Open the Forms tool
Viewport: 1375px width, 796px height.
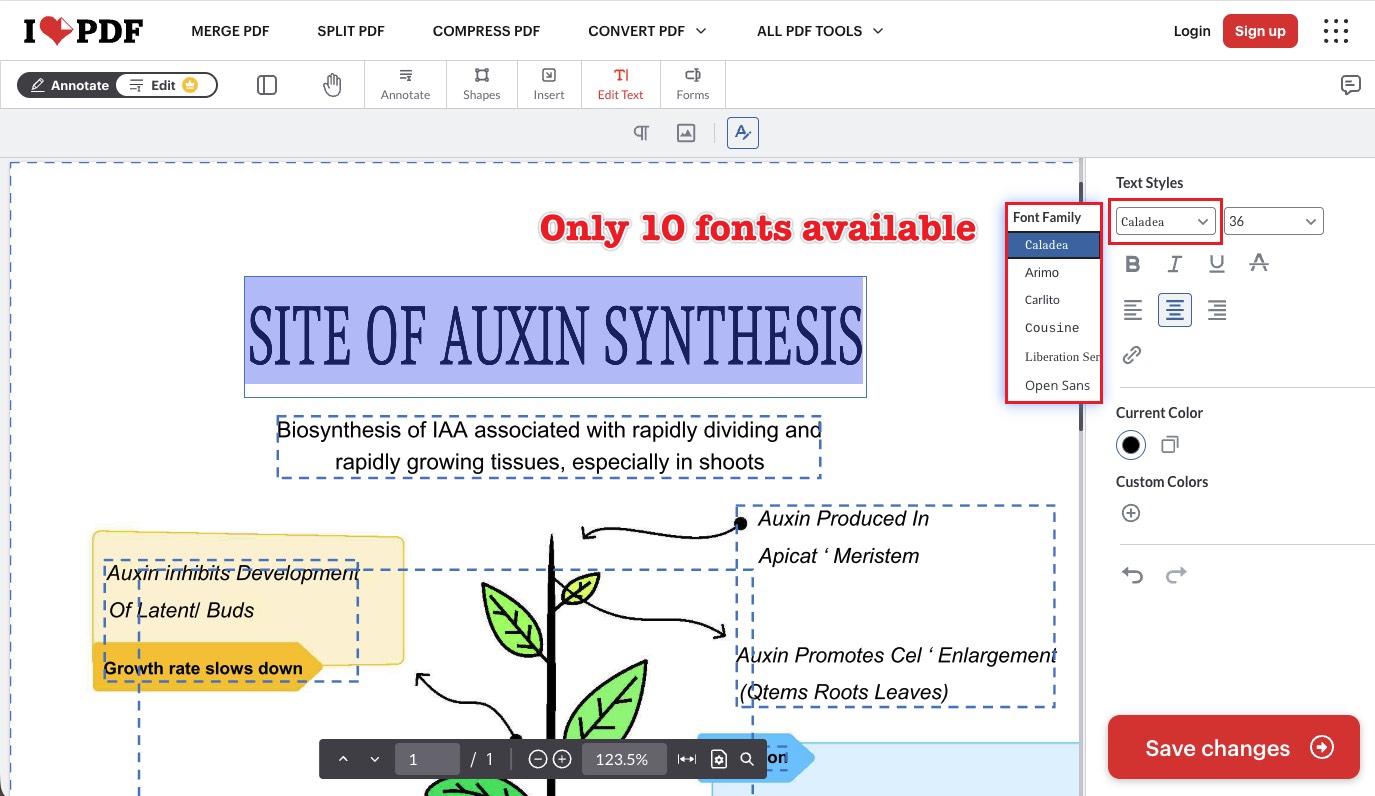click(692, 85)
